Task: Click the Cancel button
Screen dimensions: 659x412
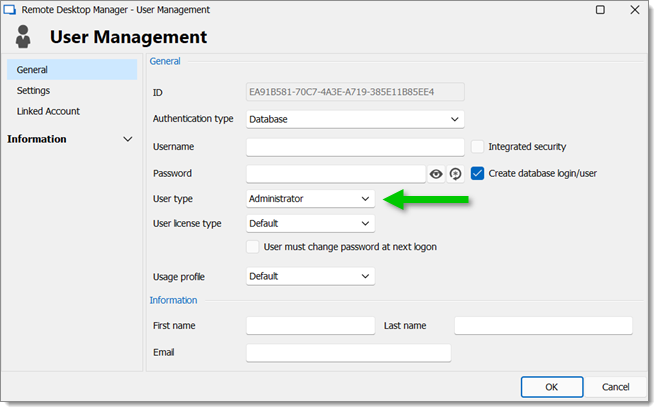Action: (x=615, y=387)
